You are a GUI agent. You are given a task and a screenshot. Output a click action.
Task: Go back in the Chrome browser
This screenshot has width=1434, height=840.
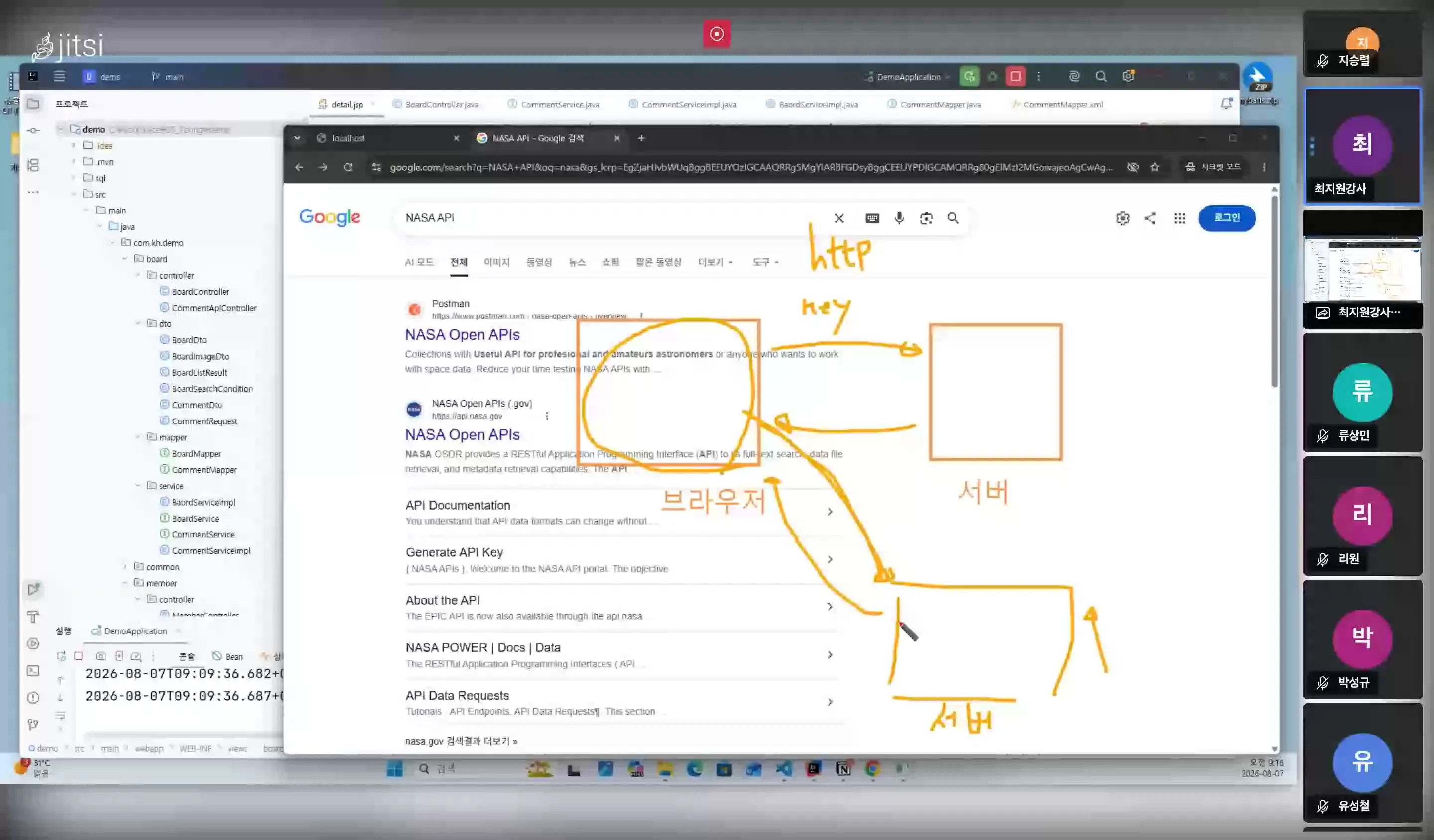pos(299,167)
